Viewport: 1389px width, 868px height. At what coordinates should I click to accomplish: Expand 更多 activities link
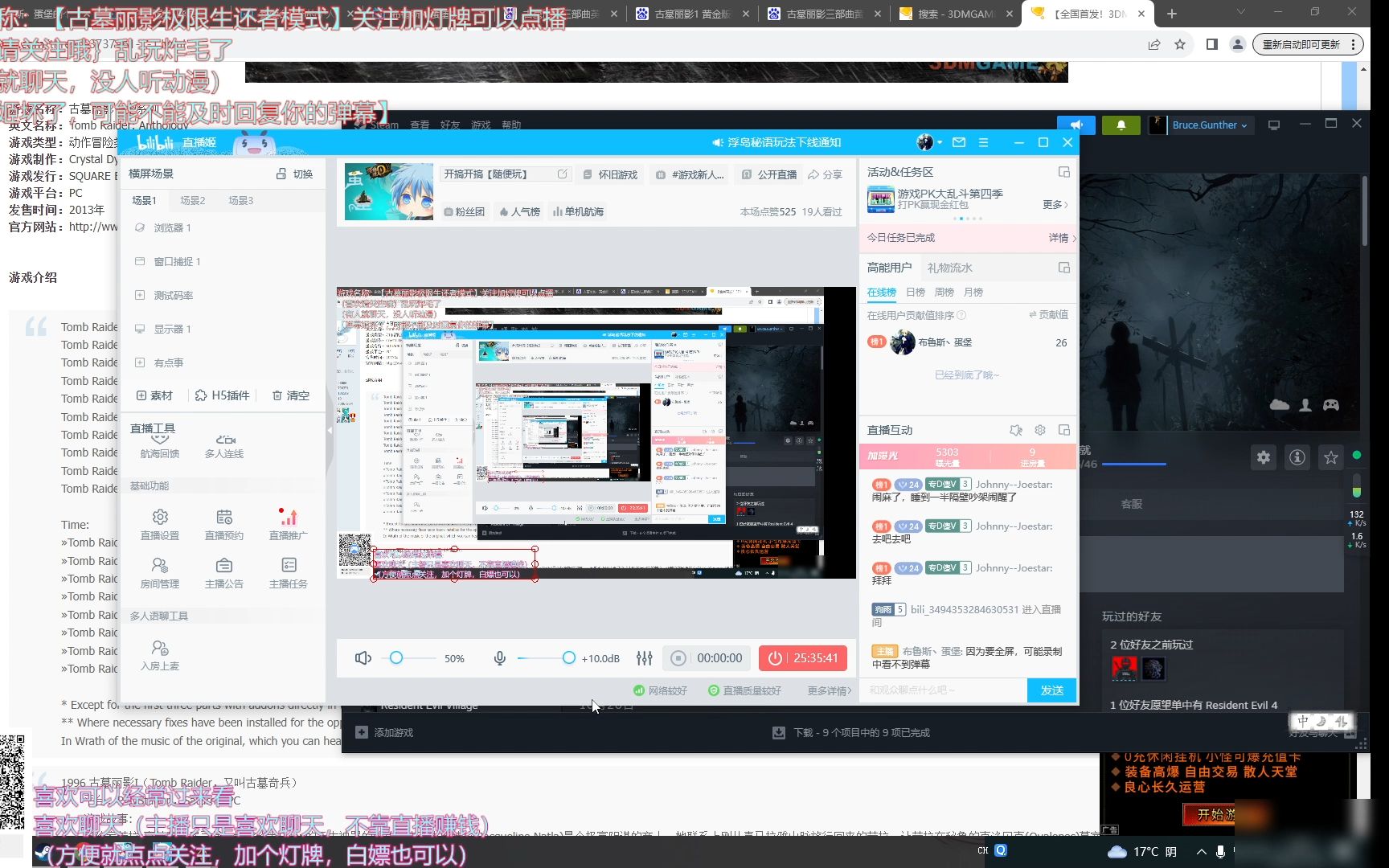pos(1055,204)
